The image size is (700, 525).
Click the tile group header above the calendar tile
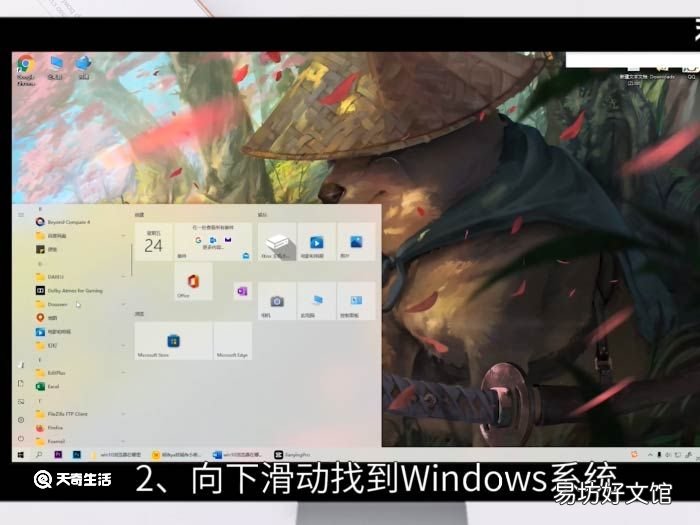[x=139, y=215]
